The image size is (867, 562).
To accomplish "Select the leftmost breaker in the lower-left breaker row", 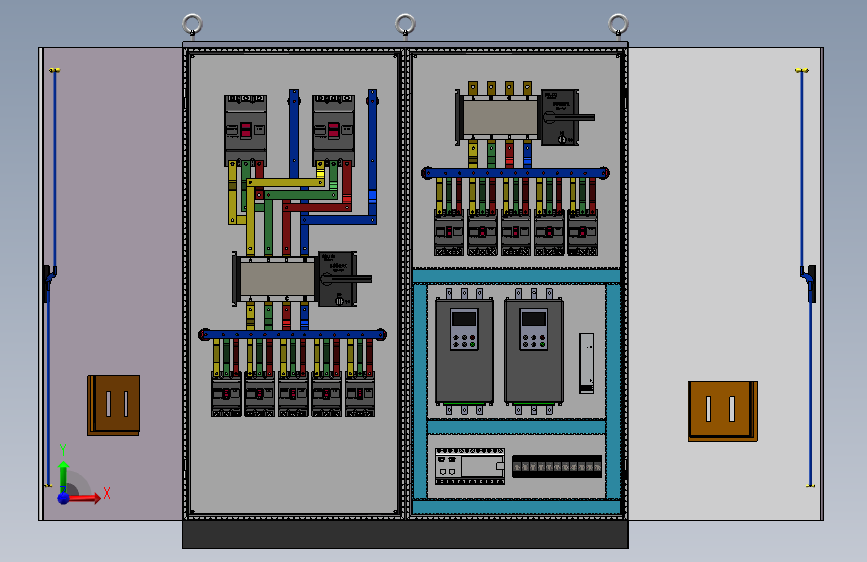I will [226, 394].
